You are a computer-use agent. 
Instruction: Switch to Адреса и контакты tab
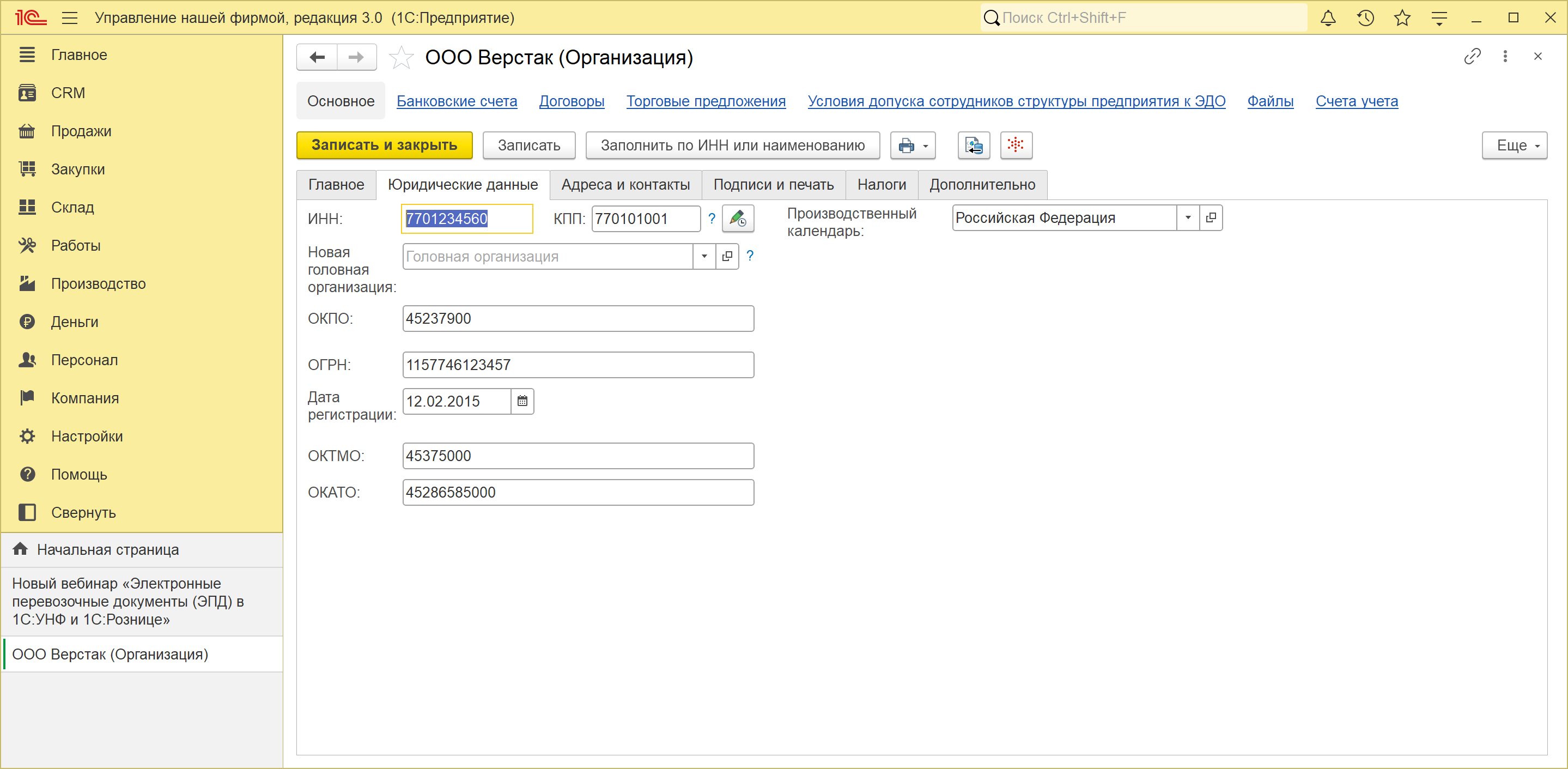coord(626,185)
